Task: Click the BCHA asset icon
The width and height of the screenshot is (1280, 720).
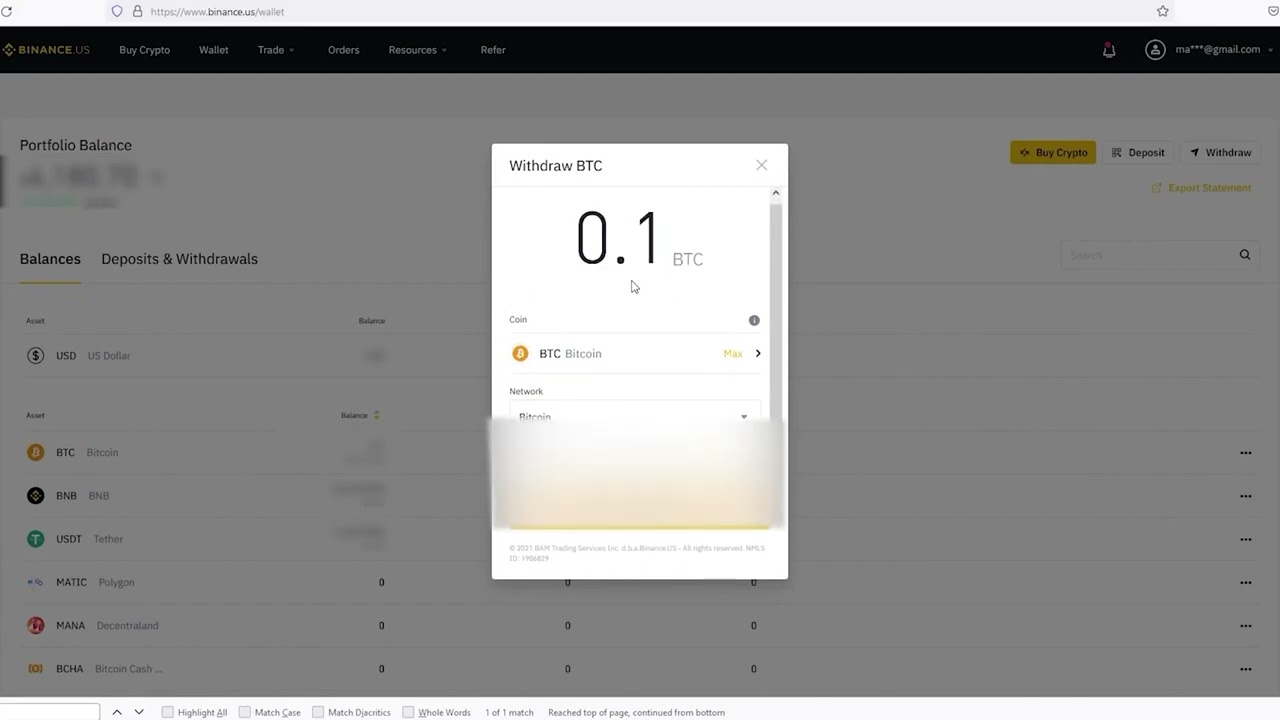Action: (36, 668)
